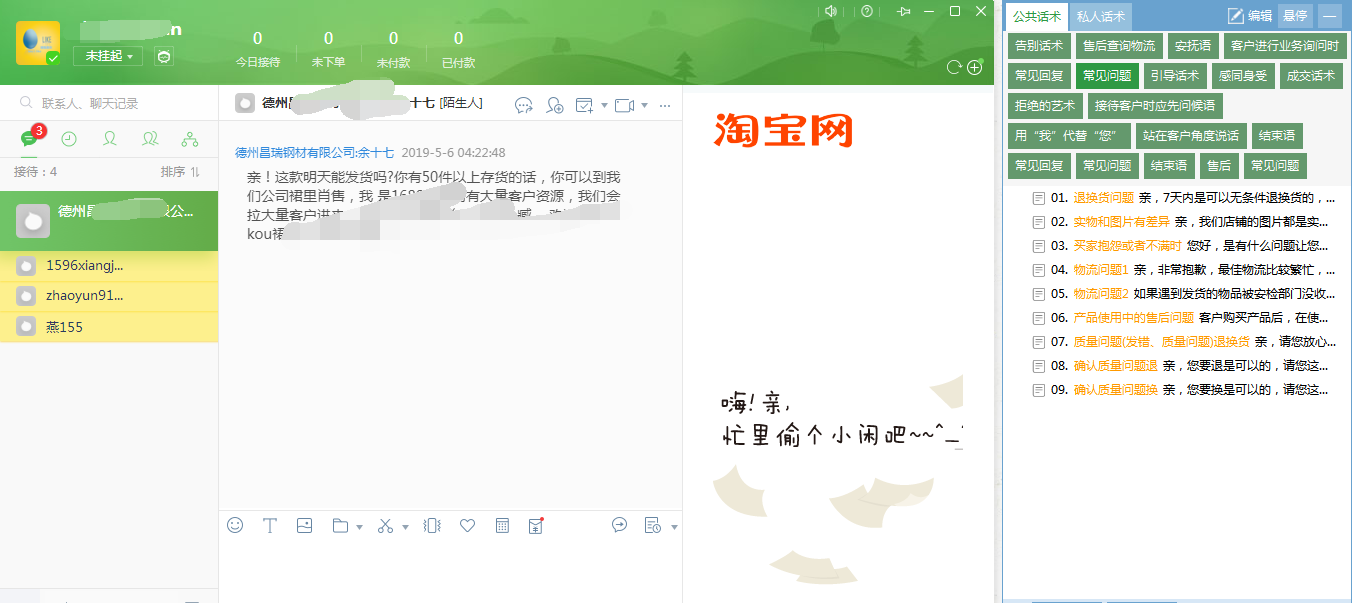Expand the arrow beside the message history icon
The width and height of the screenshot is (1352, 603).
click(674, 526)
